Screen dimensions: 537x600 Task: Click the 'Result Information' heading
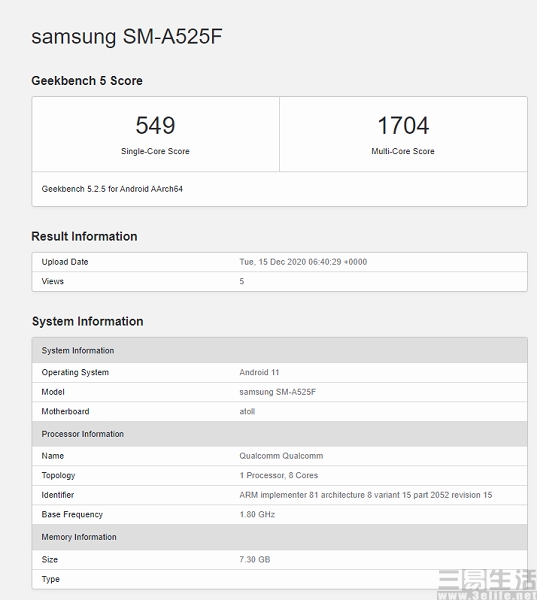click(x=84, y=236)
